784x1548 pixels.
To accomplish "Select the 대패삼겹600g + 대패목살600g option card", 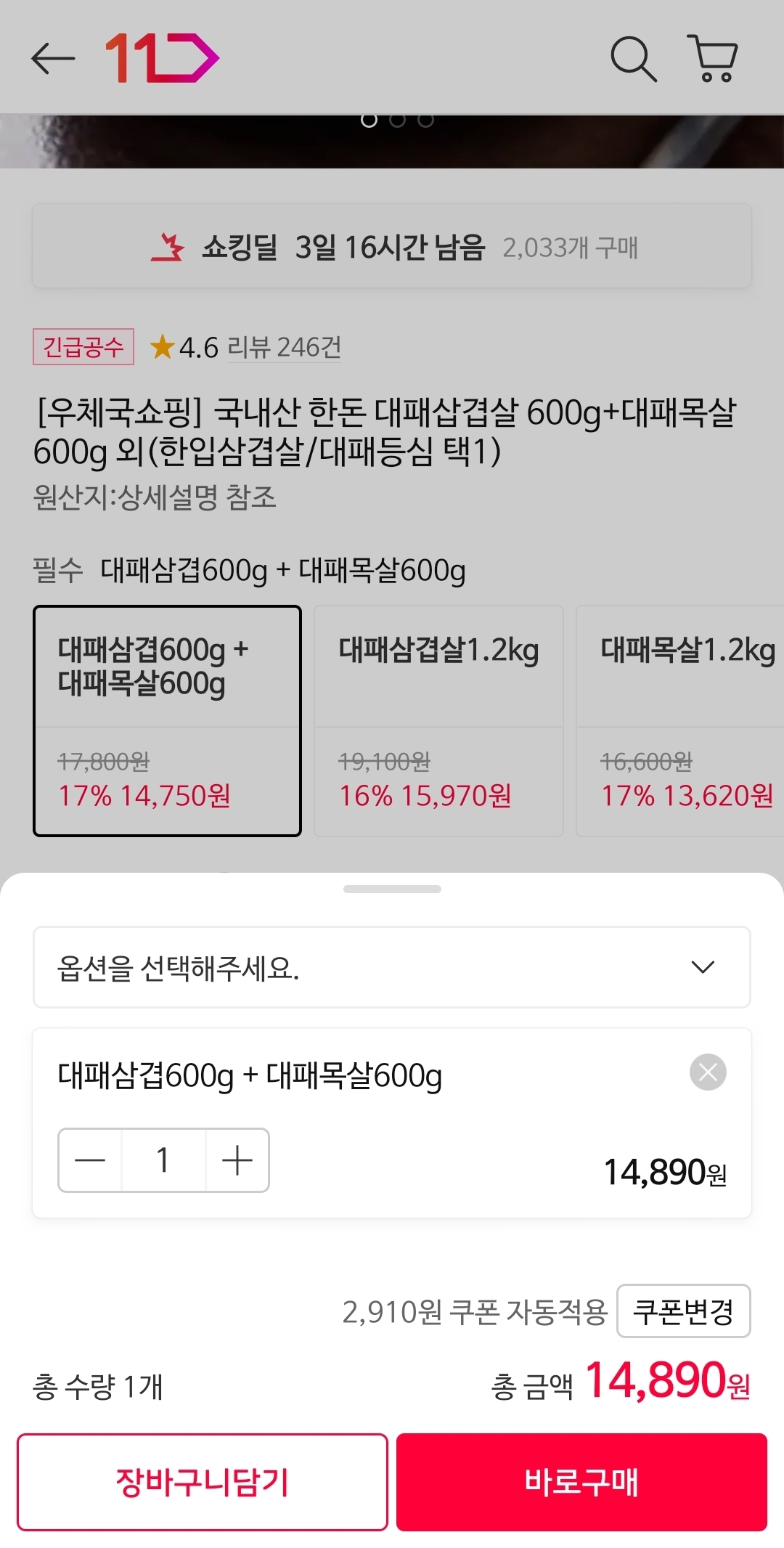I will point(167,720).
